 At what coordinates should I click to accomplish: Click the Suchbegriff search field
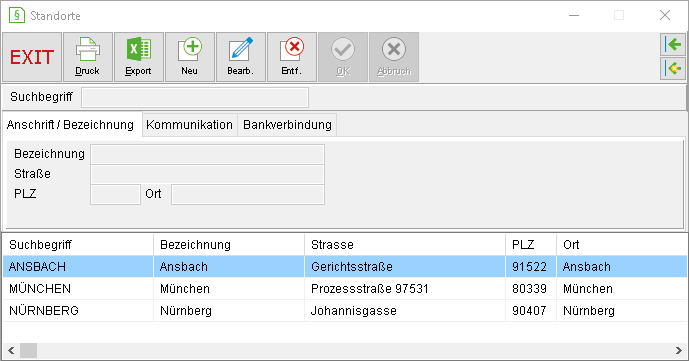(195, 97)
